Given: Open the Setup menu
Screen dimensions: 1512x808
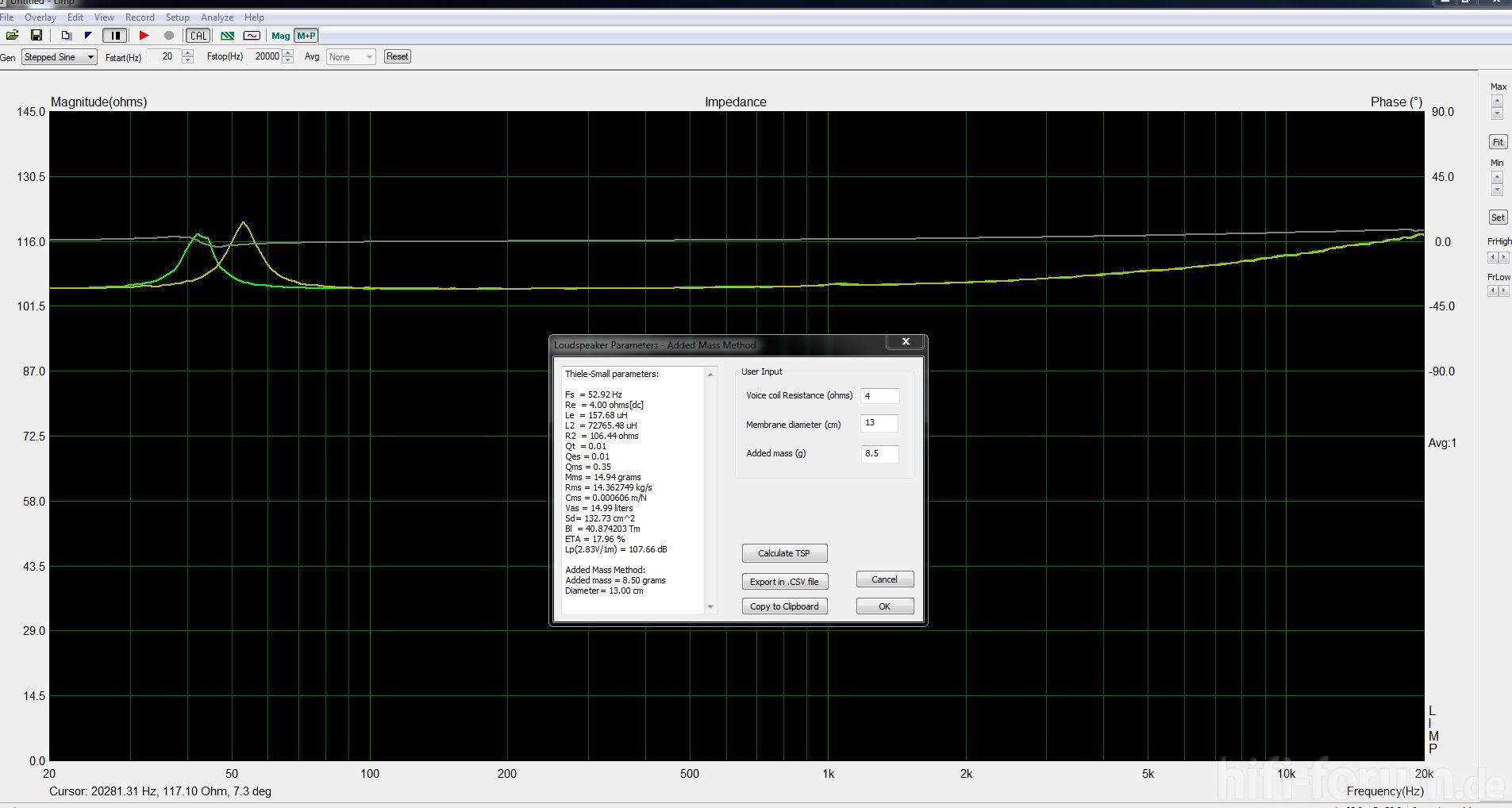Looking at the screenshot, I should pos(177,17).
